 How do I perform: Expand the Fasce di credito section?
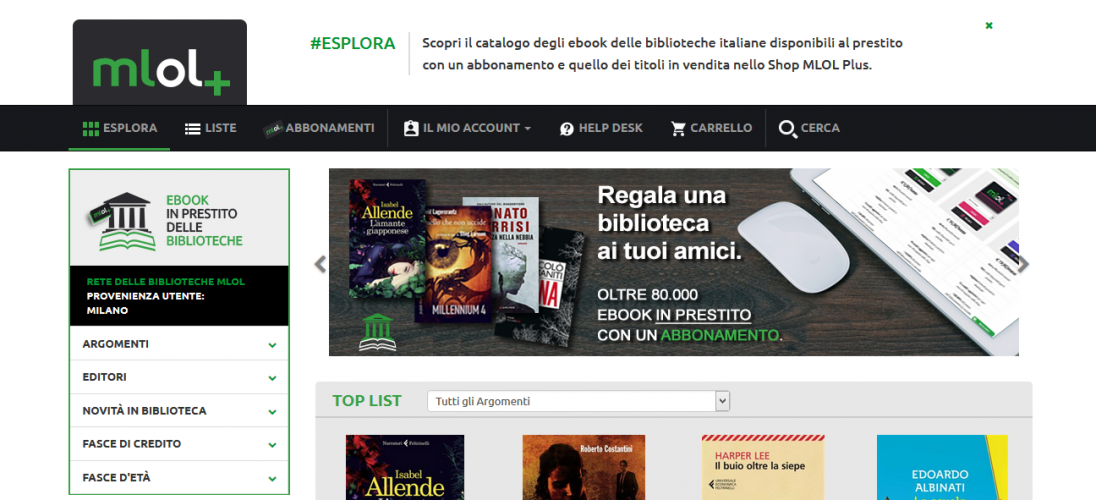179,443
